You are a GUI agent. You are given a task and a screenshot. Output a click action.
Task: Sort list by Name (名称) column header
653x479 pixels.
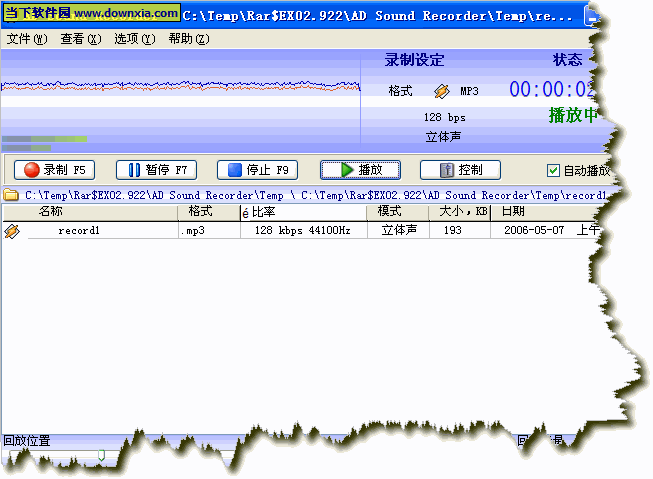tap(50, 212)
